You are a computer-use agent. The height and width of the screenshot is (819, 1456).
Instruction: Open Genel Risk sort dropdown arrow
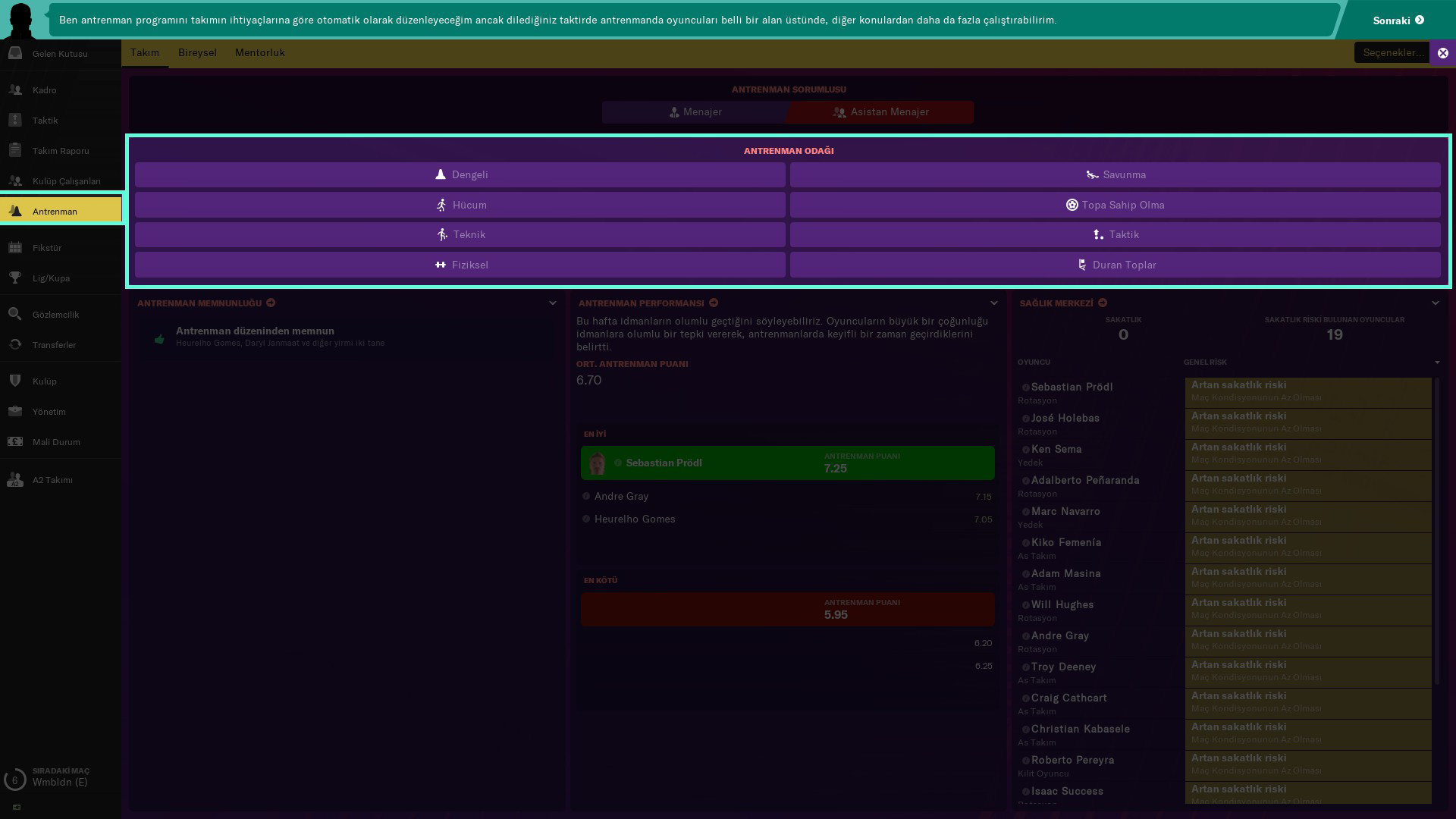click(x=1437, y=362)
